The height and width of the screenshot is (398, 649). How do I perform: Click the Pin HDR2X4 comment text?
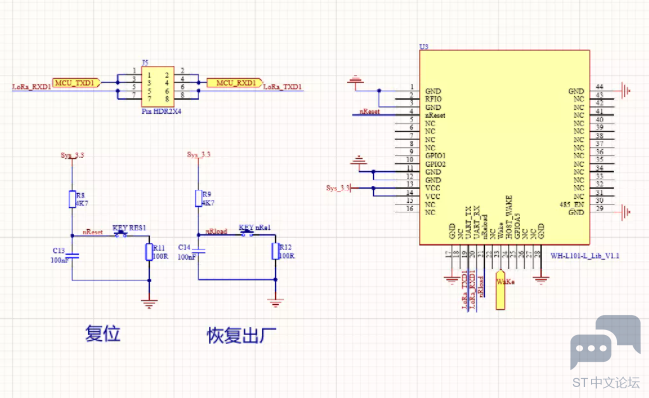pos(161,112)
